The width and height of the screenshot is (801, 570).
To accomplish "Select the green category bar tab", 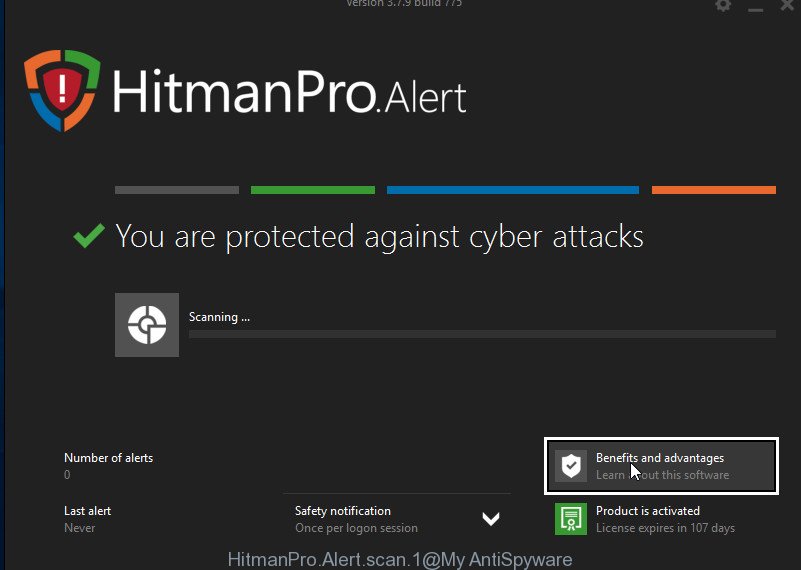I will (x=313, y=190).
